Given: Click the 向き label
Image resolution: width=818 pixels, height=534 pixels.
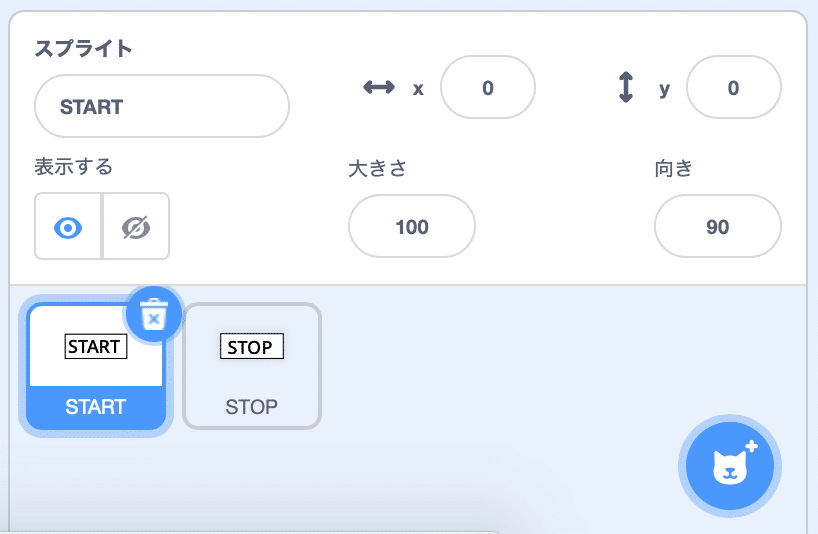Looking at the screenshot, I should tap(673, 168).
